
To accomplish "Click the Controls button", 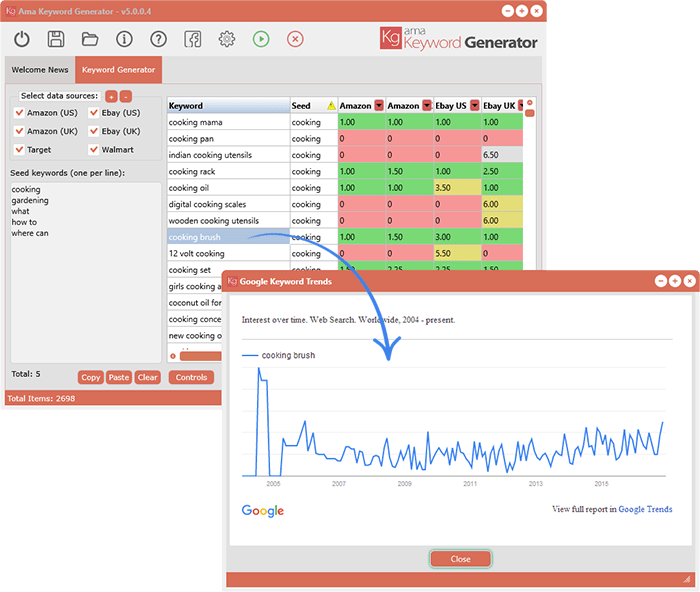I will tap(191, 377).
